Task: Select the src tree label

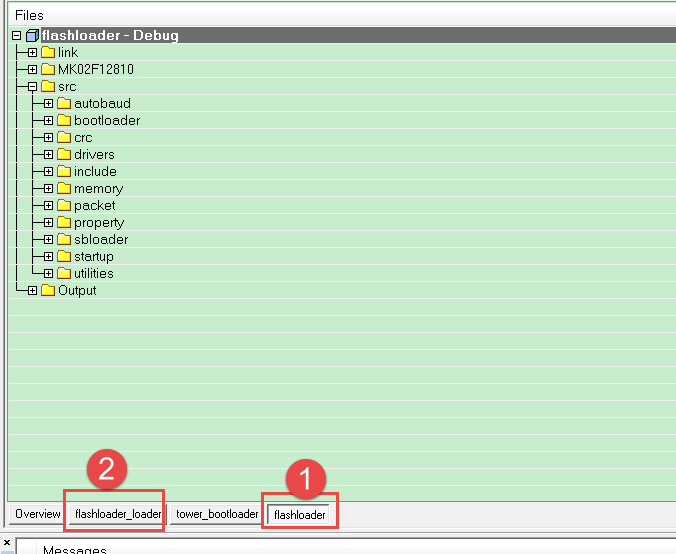Action: click(x=67, y=87)
